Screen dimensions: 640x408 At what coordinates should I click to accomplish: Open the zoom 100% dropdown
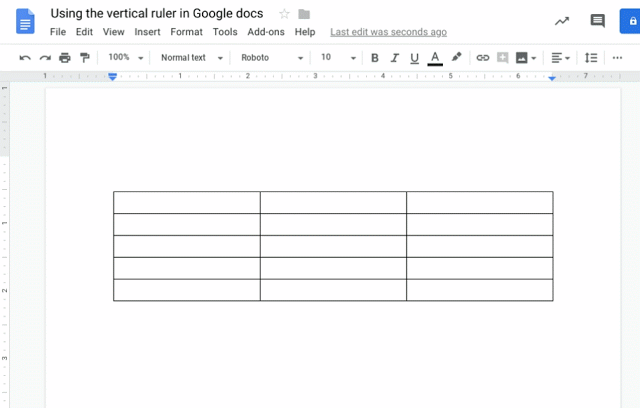pos(125,58)
